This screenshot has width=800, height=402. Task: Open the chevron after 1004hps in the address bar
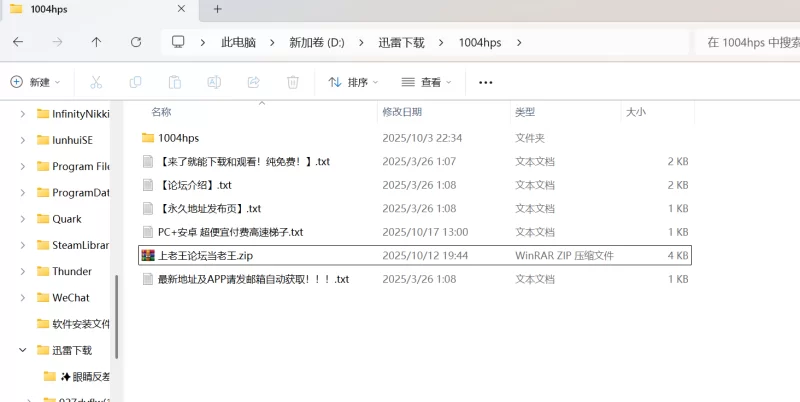[x=519, y=43]
